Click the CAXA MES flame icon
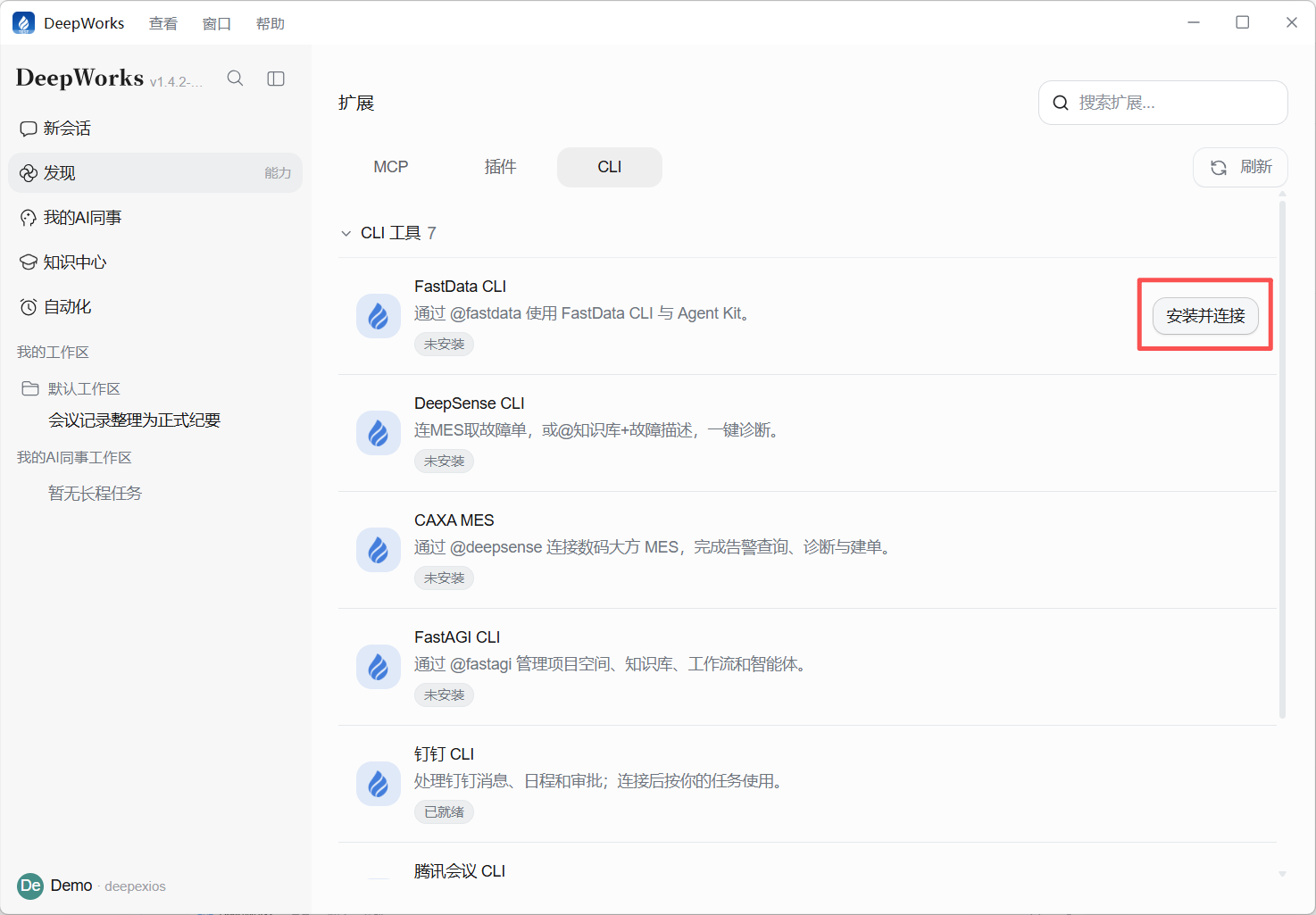Screen dimensions: 1316x915 (379, 550)
